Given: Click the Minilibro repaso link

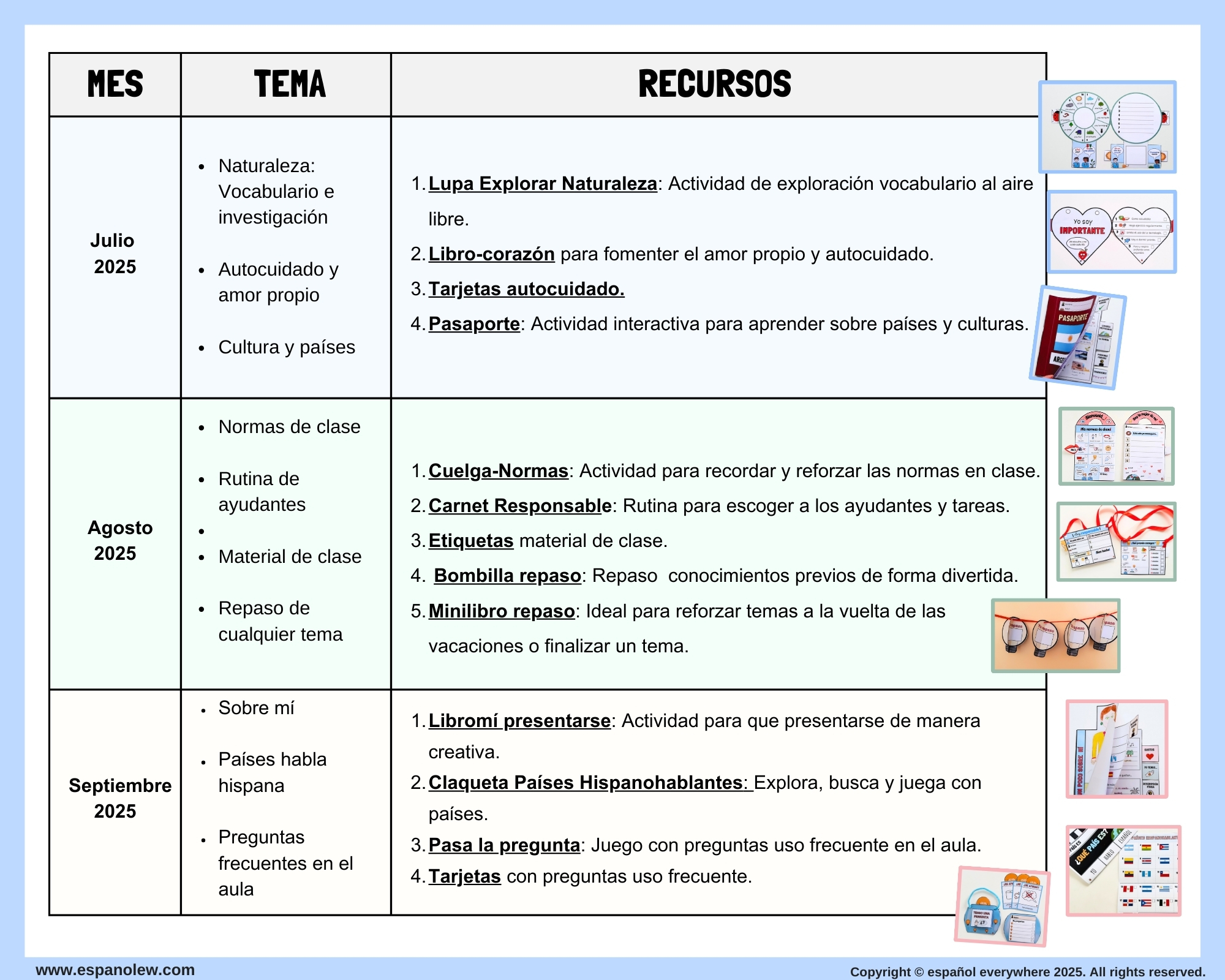Looking at the screenshot, I should (x=501, y=611).
